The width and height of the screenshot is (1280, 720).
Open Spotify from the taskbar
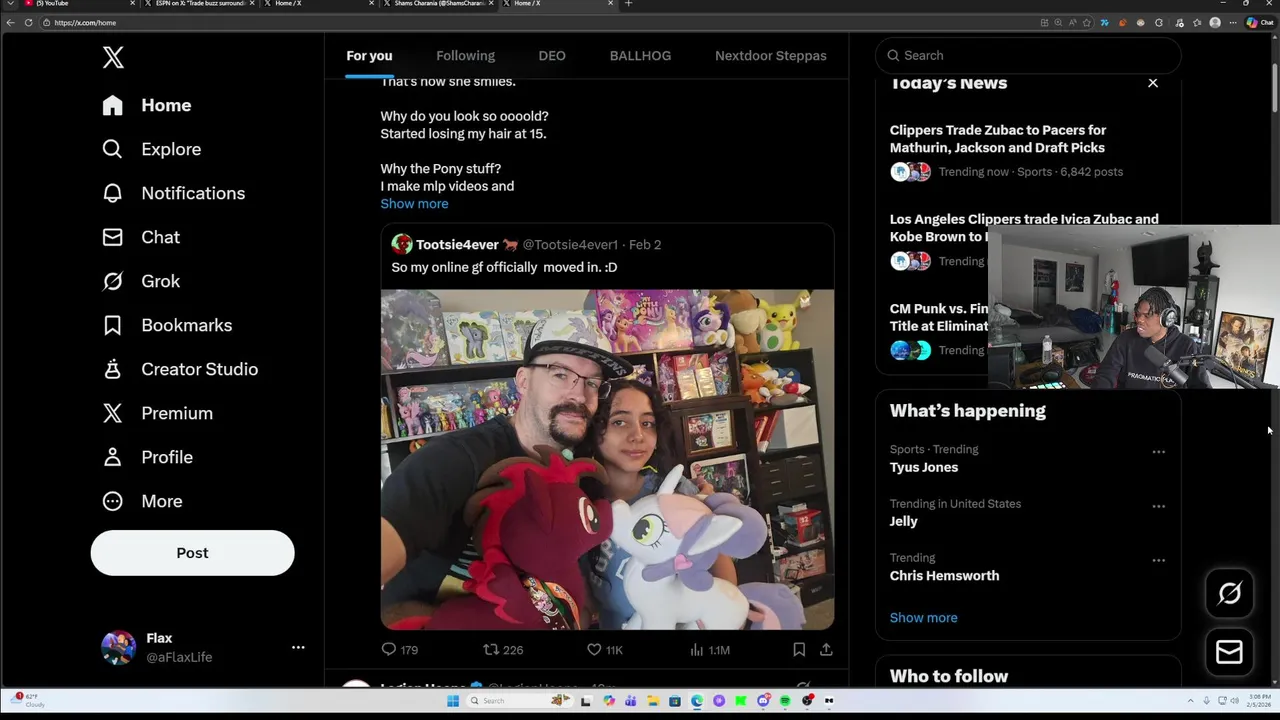point(785,701)
